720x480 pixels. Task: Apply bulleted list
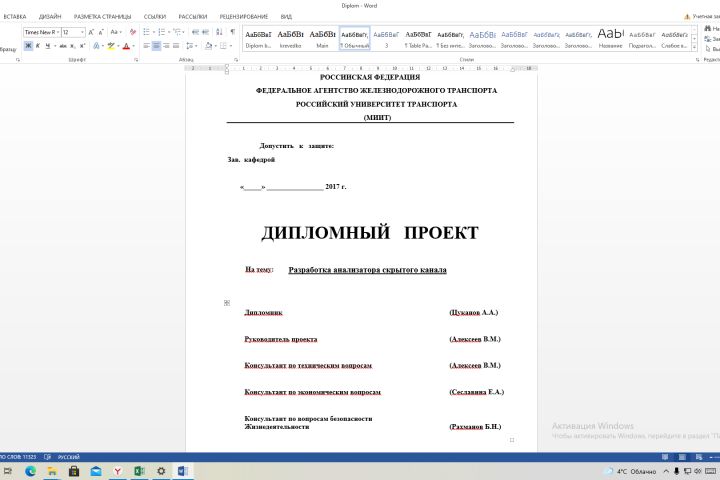point(146,32)
